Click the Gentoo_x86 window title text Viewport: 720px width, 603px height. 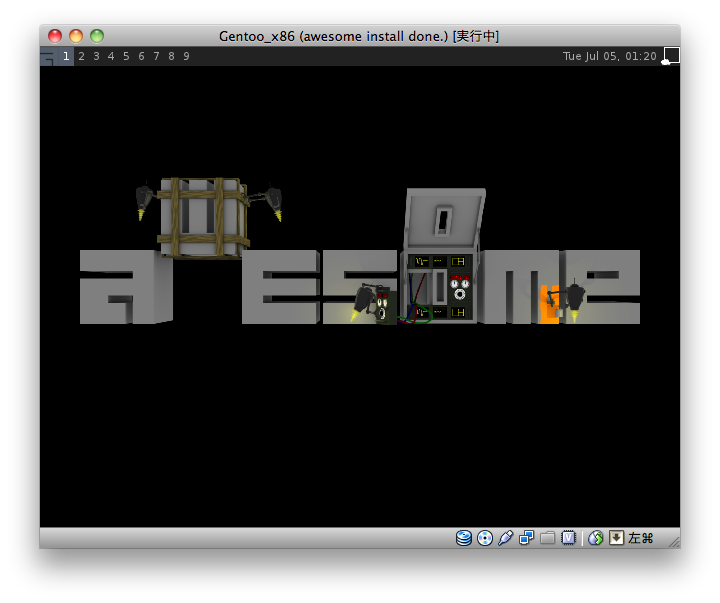click(x=359, y=36)
